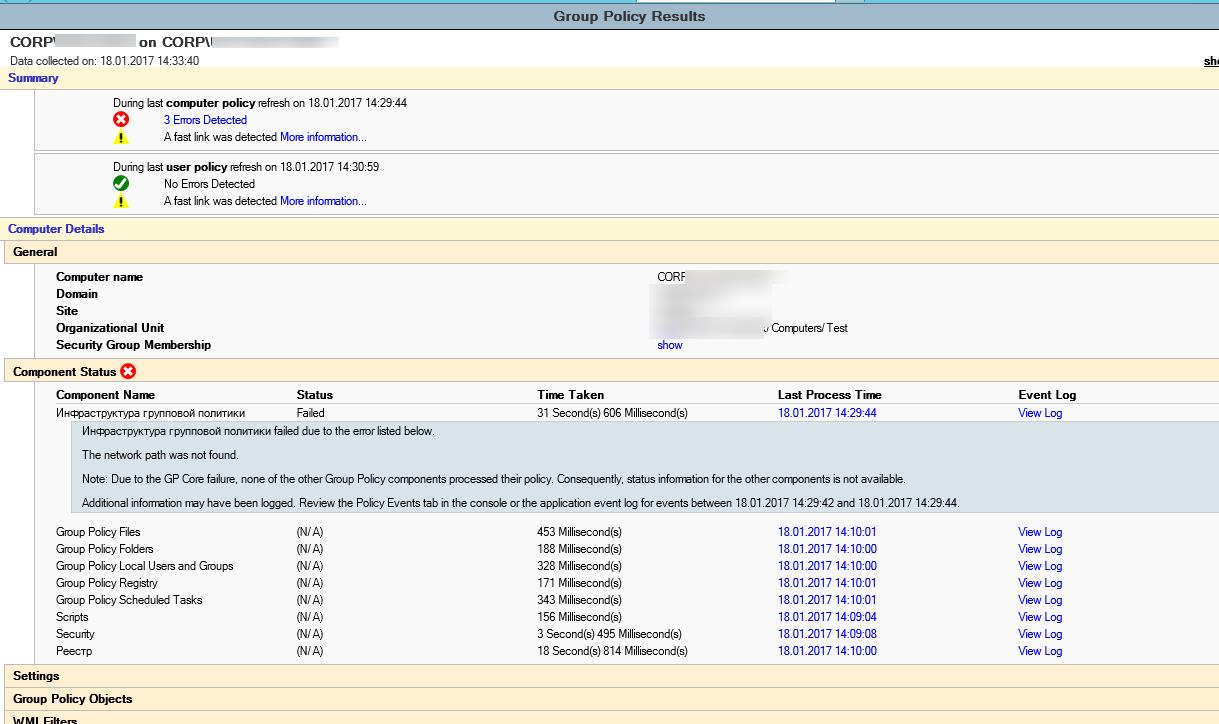
Task: Open the 3 Errors Detected link
Action: (205, 120)
